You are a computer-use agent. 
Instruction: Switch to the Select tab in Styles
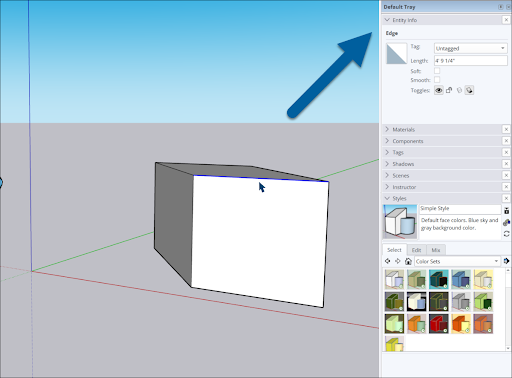tap(394, 250)
